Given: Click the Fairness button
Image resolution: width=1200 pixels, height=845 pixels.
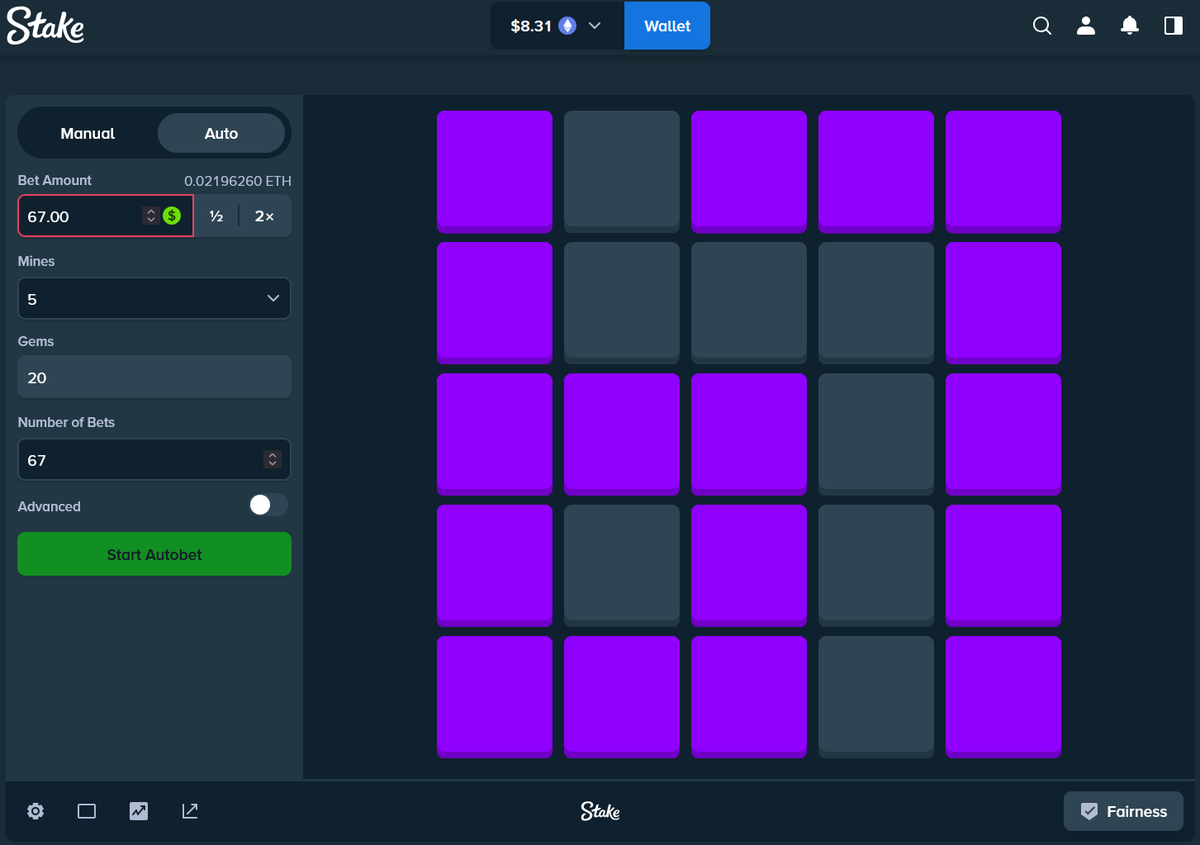Looking at the screenshot, I should 1123,811.
